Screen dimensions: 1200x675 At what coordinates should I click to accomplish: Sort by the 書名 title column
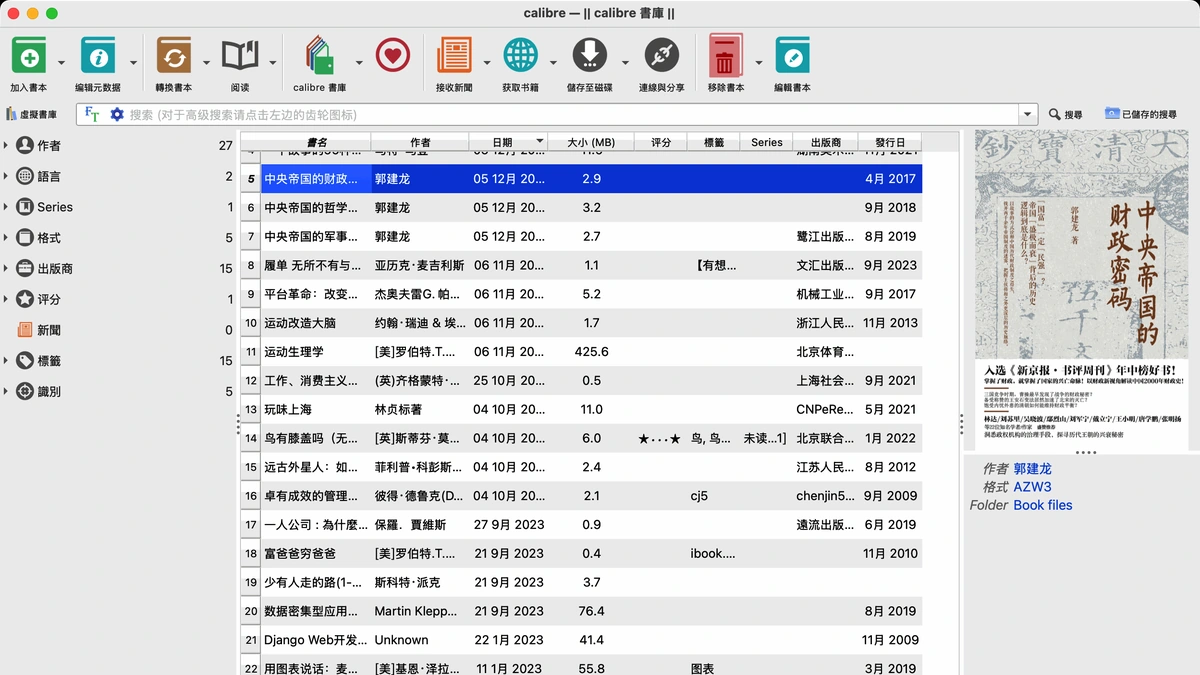click(317, 142)
